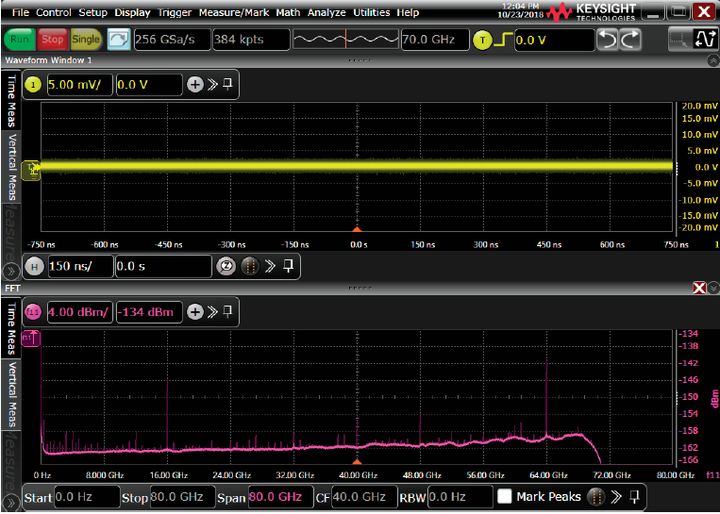The image size is (720, 514).
Task: Click the RBW 0.0 Hz field
Action: point(460,497)
